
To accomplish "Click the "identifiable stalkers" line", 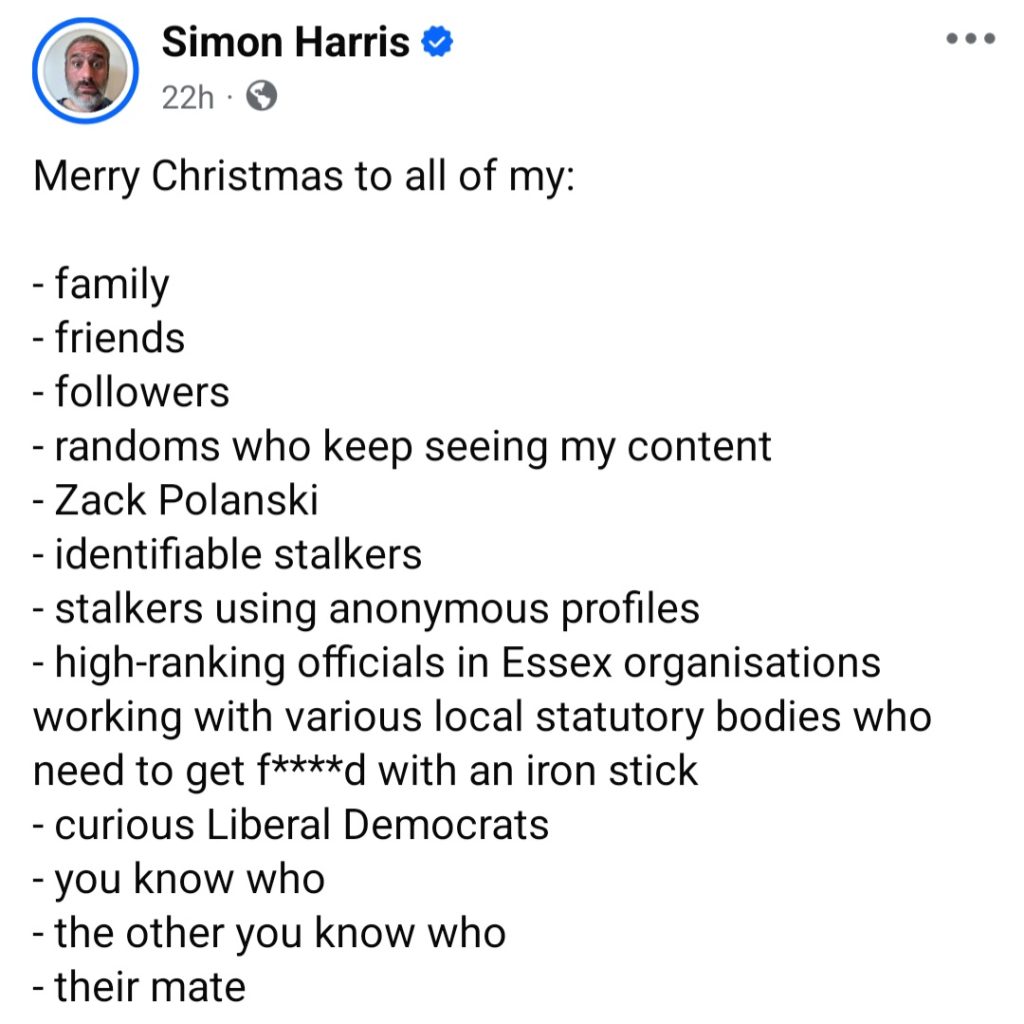I will 238,554.
